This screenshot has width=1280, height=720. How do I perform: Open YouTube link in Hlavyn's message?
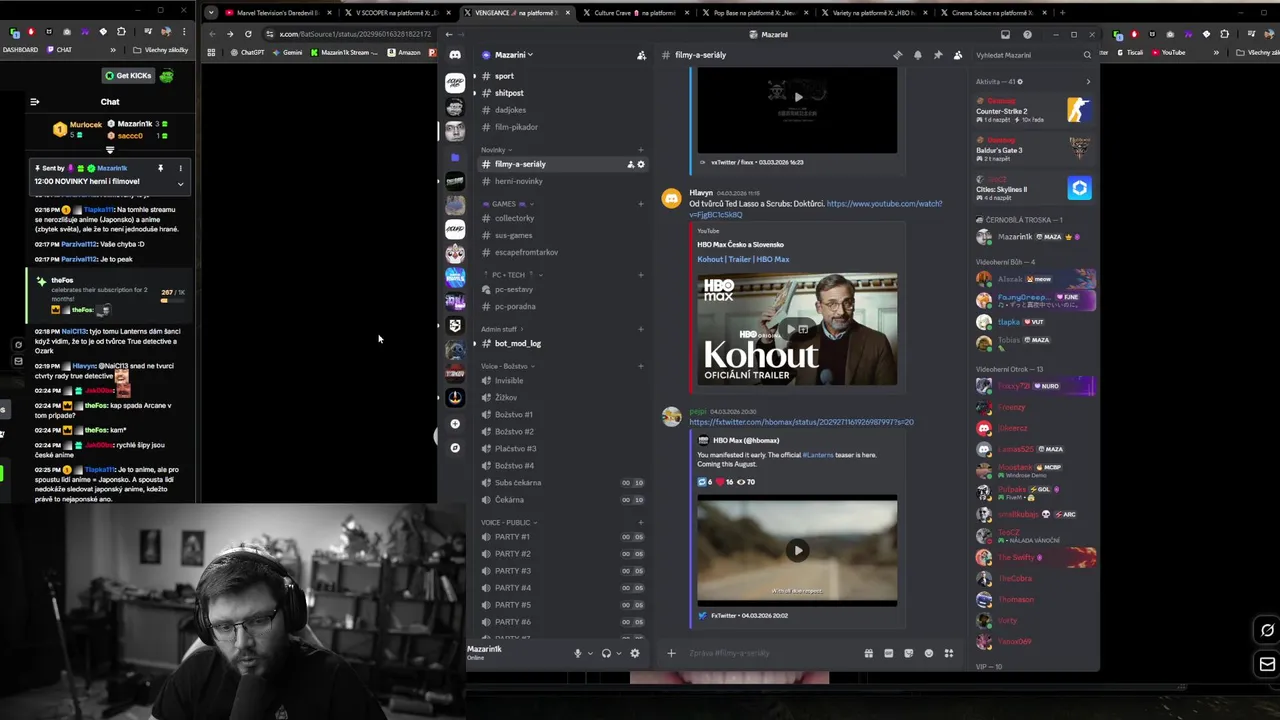(815, 209)
